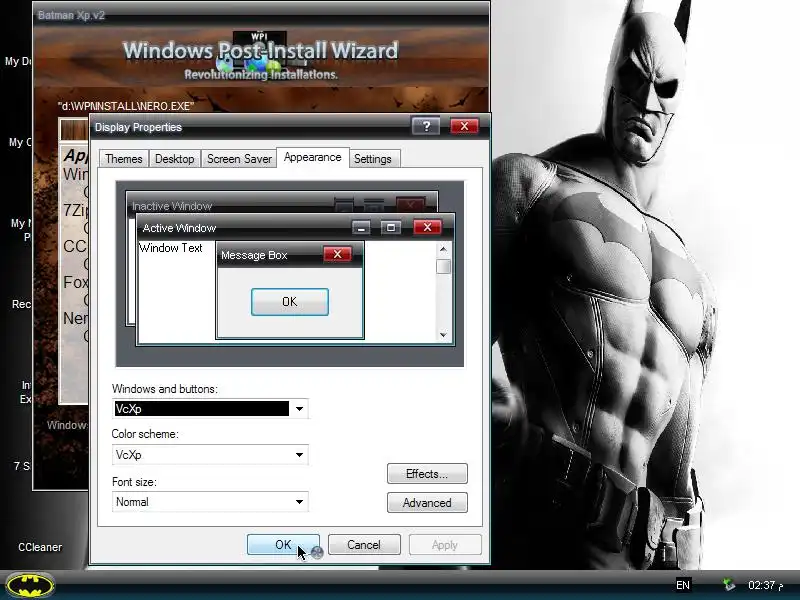Click the Message Box preview title
The height and width of the screenshot is (600, 800).
[255, 255]
